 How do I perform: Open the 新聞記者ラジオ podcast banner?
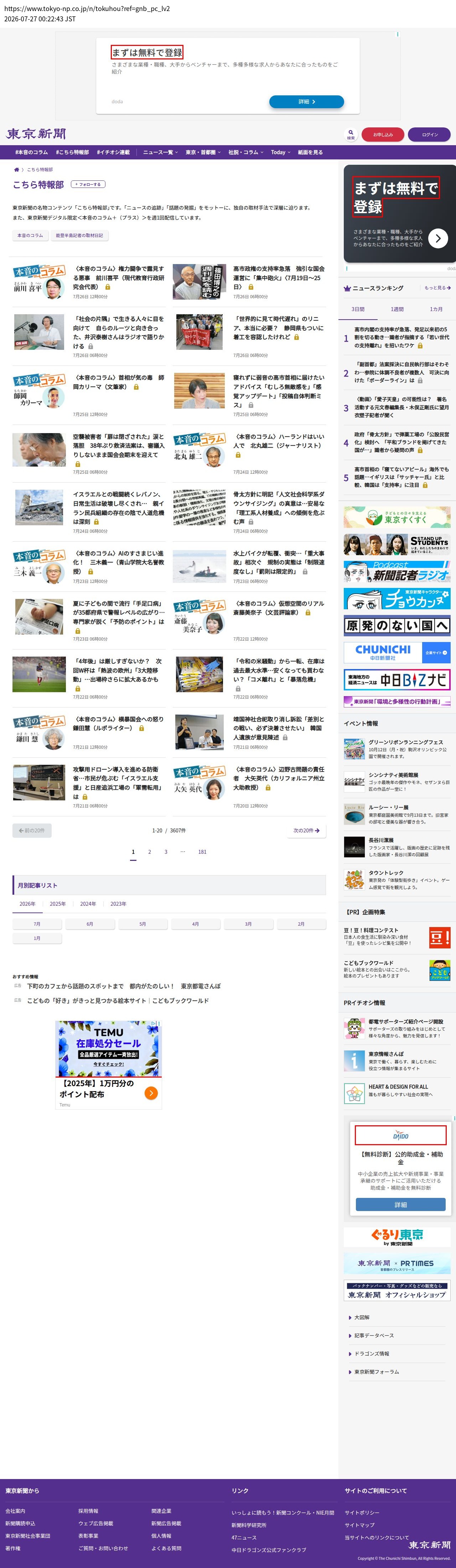click(397, 572)
